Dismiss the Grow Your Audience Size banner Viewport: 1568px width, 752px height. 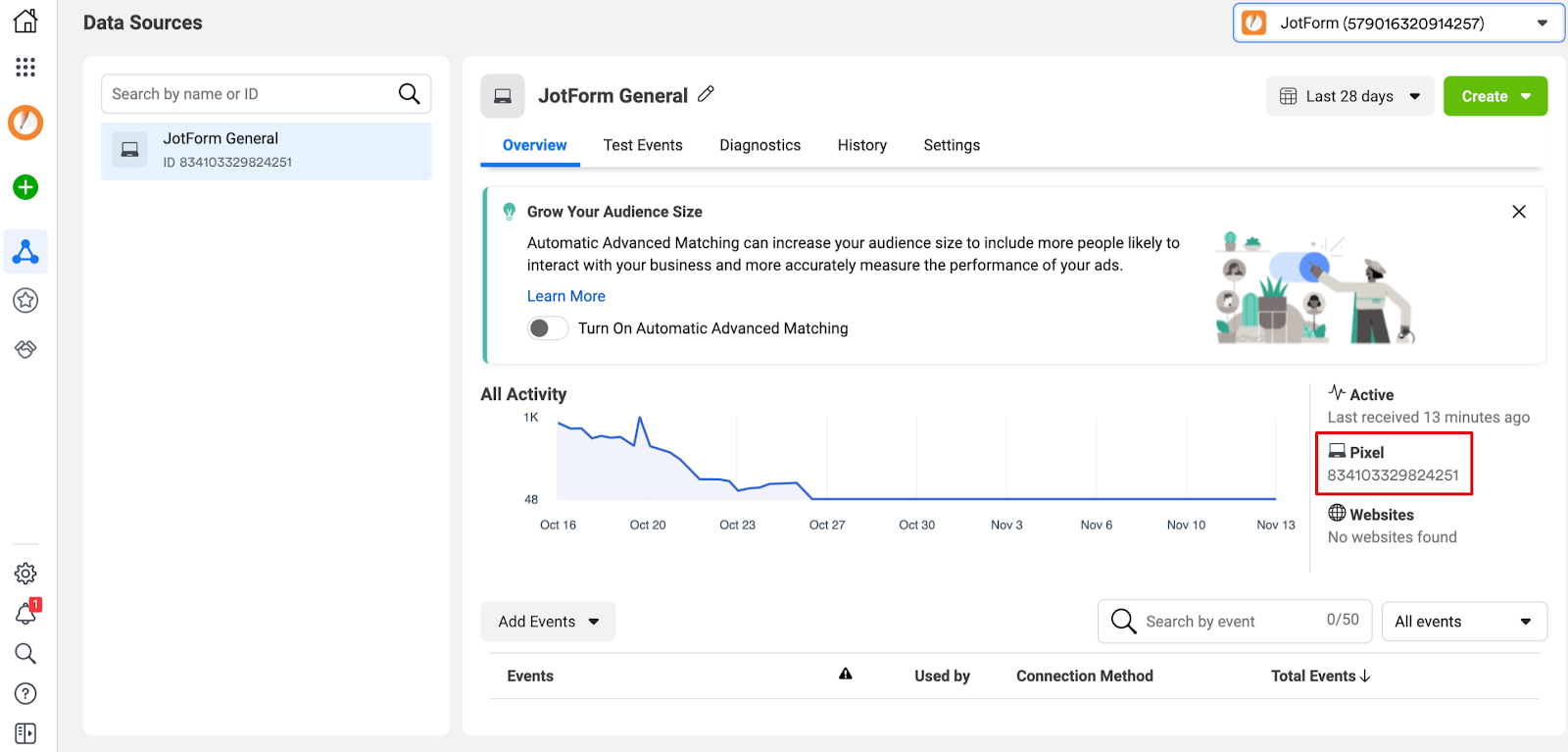tap(1518, 212)
